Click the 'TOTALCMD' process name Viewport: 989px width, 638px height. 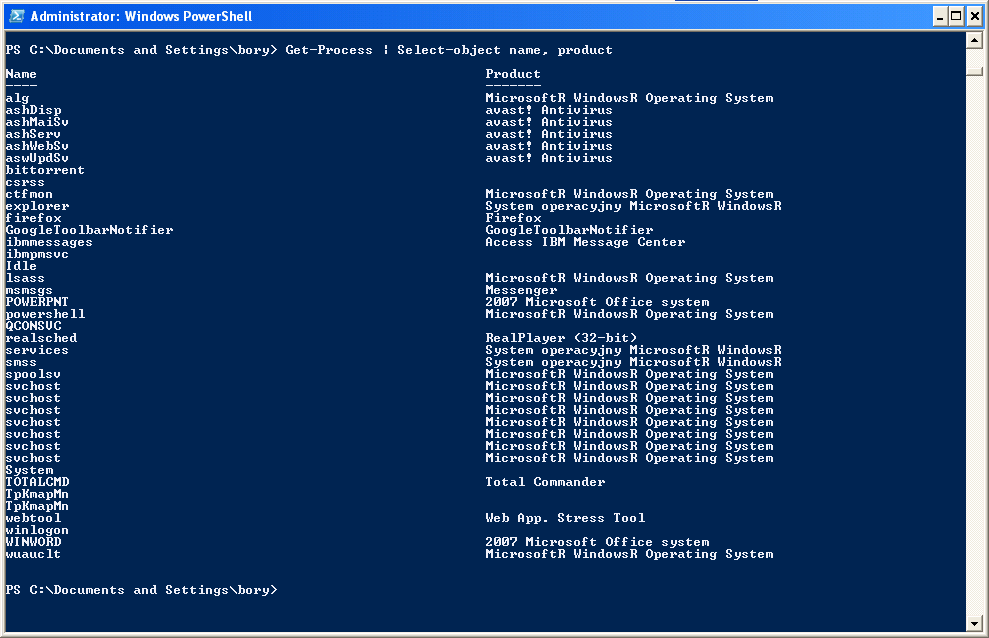click(37, 482)
